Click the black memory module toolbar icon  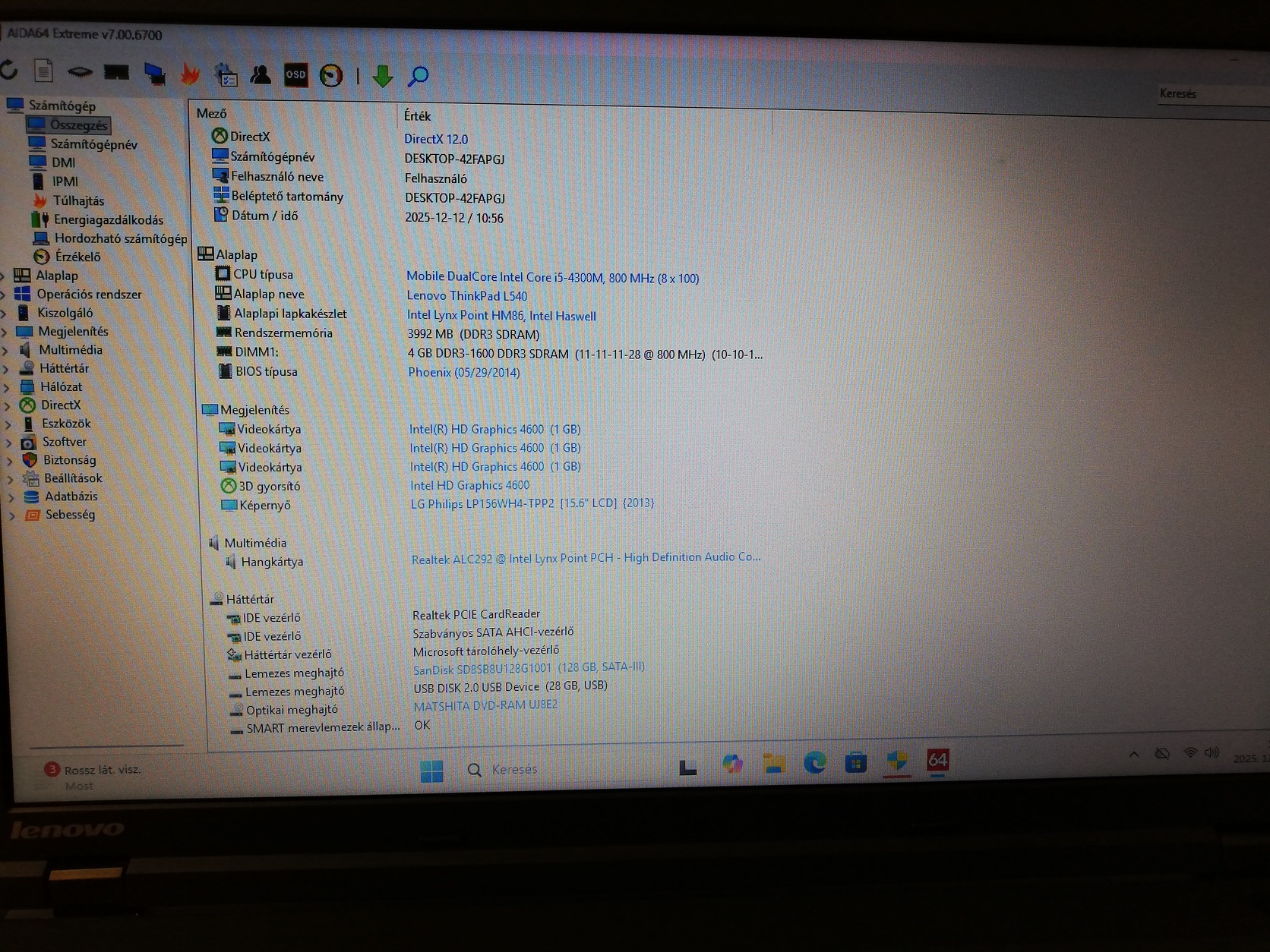tap(116, 73)
